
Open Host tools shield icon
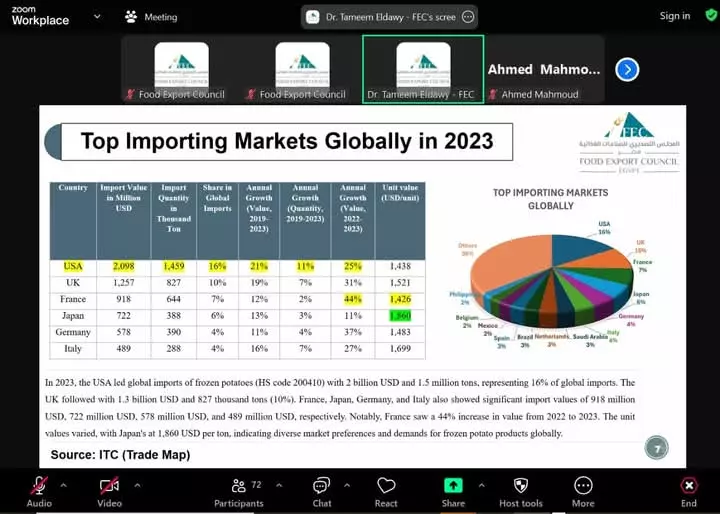tap(520, 487)
